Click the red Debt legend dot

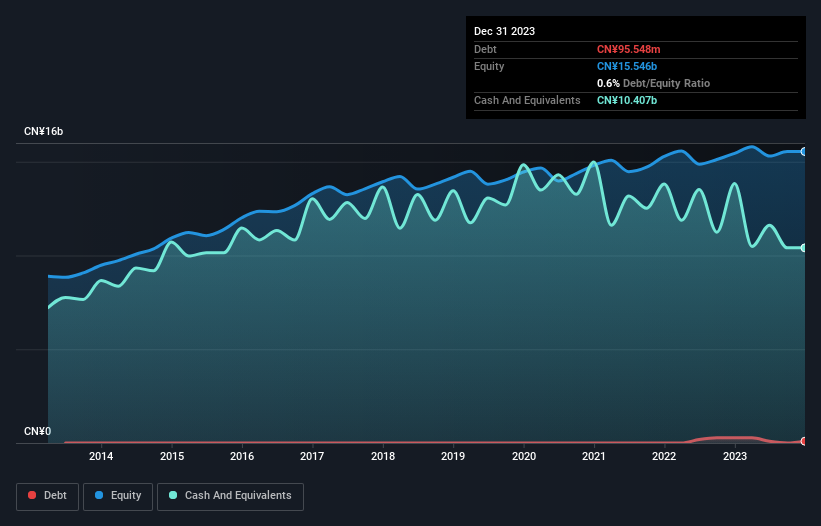click(x=32, y=495)
